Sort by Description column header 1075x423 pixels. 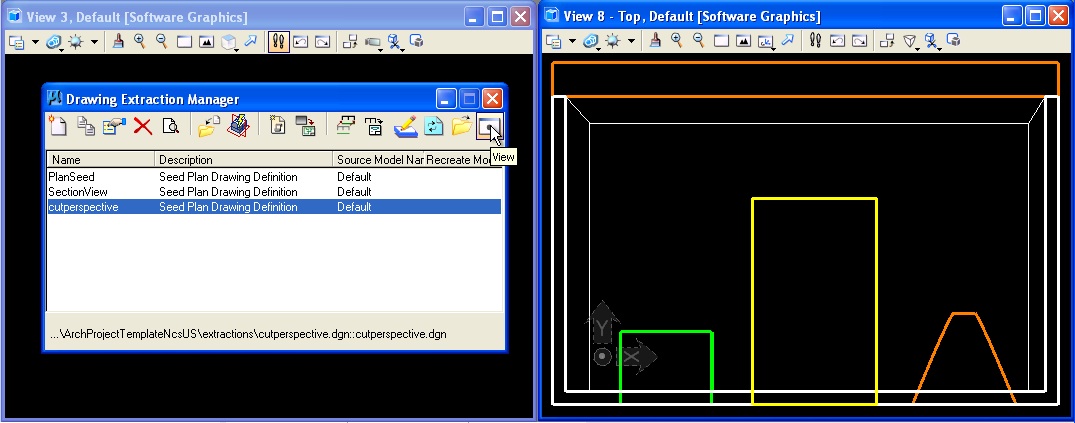pos(244,160)
